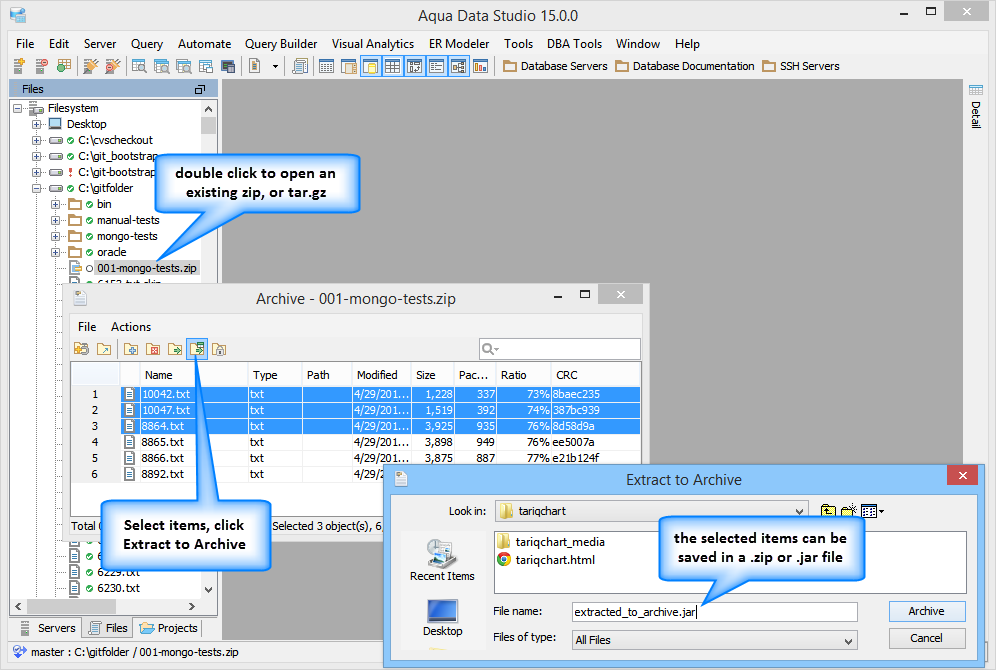Expand the mongo-tests folder node
Viewport: 996px width, 670px height.
(x=56, y=236)
